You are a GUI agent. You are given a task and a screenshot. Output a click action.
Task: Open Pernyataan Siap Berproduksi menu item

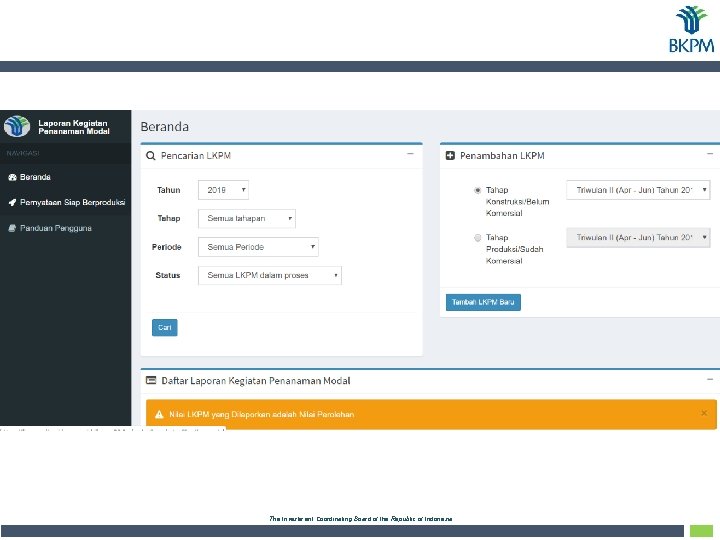65,202
